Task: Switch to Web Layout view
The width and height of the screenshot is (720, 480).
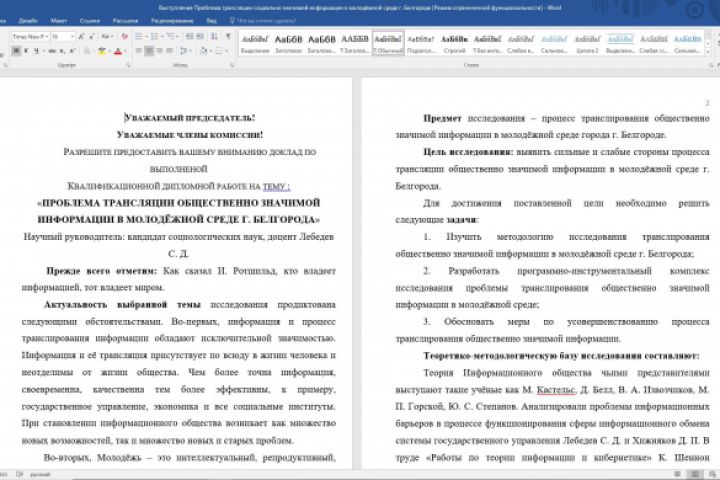Action: 712,474
